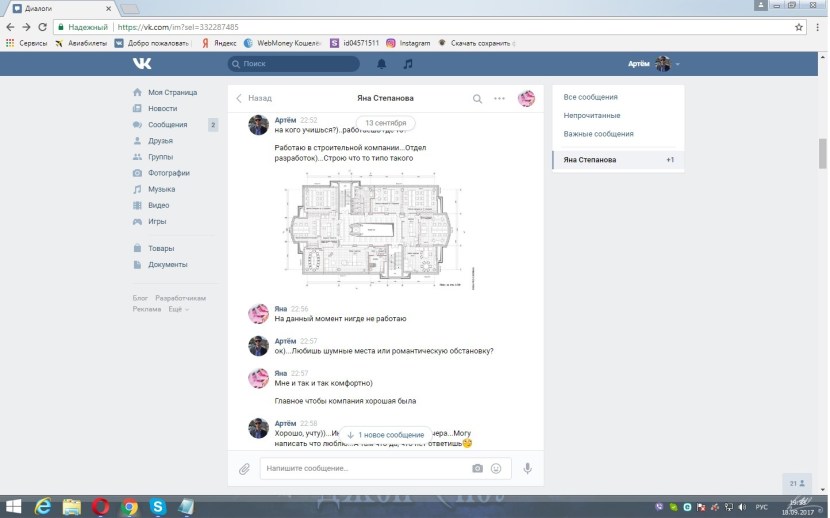Image resolution: width=830 pixels, height=518 pixels.
Task: Select the Непрочитанные messages filter
Action: click(591, 116)
